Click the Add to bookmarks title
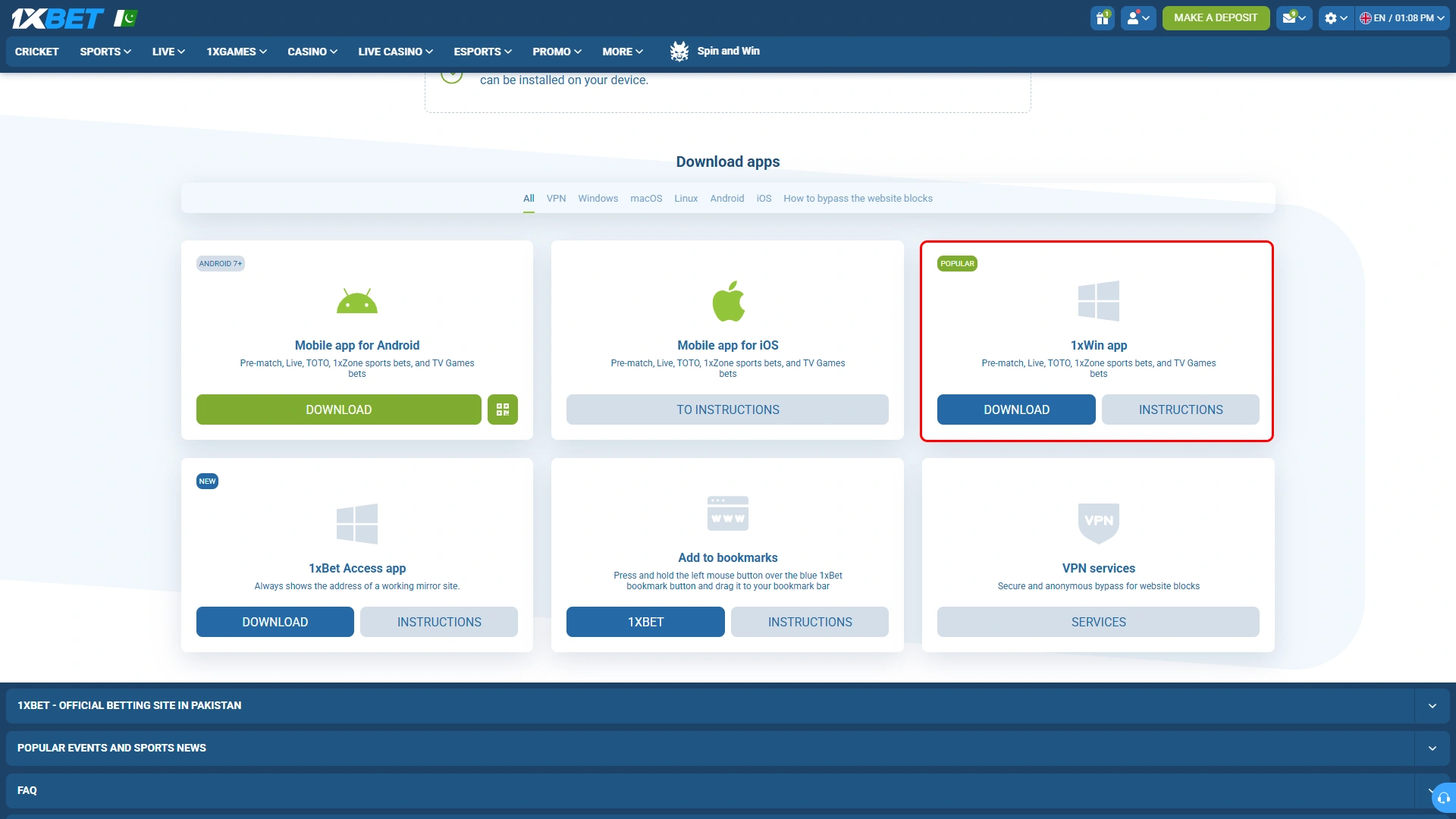The width and height of the screenshot is (1456, 819). tap(728, 557)
